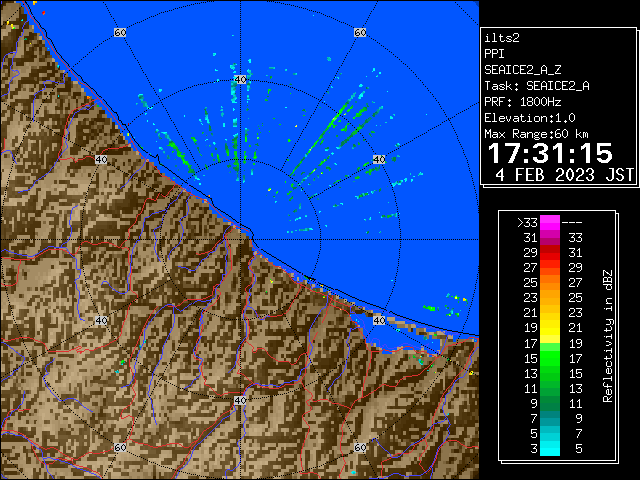
Task: Click the '>33' legend value
Action: (527, 223)
